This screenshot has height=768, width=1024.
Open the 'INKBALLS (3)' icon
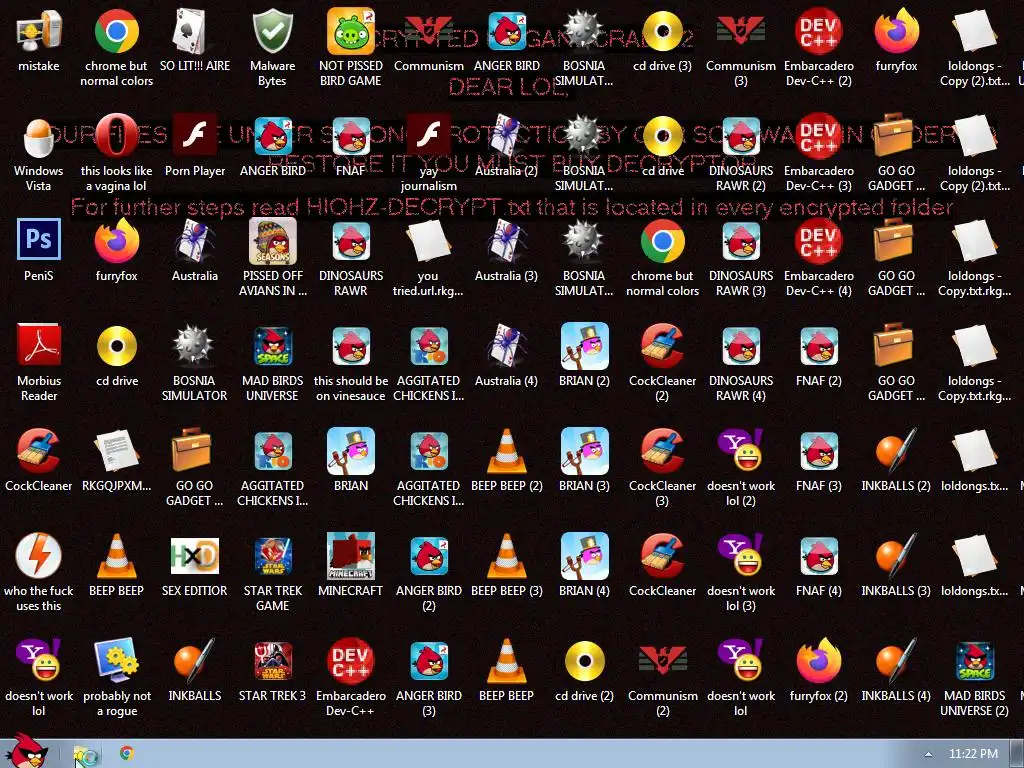click(x=896, y=555)
